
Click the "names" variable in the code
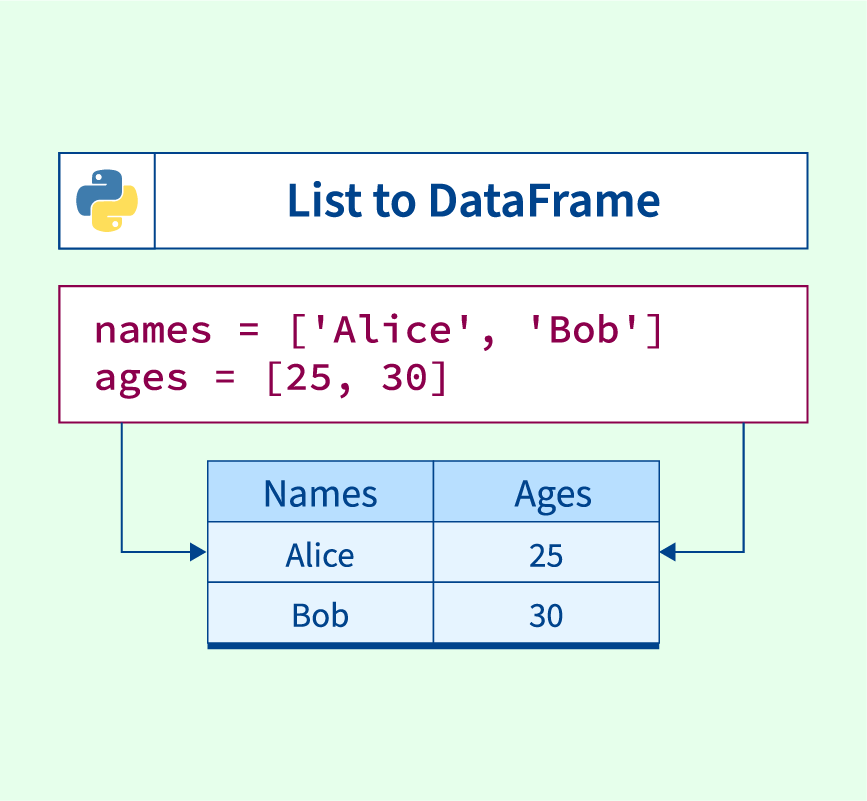(153, 330)
